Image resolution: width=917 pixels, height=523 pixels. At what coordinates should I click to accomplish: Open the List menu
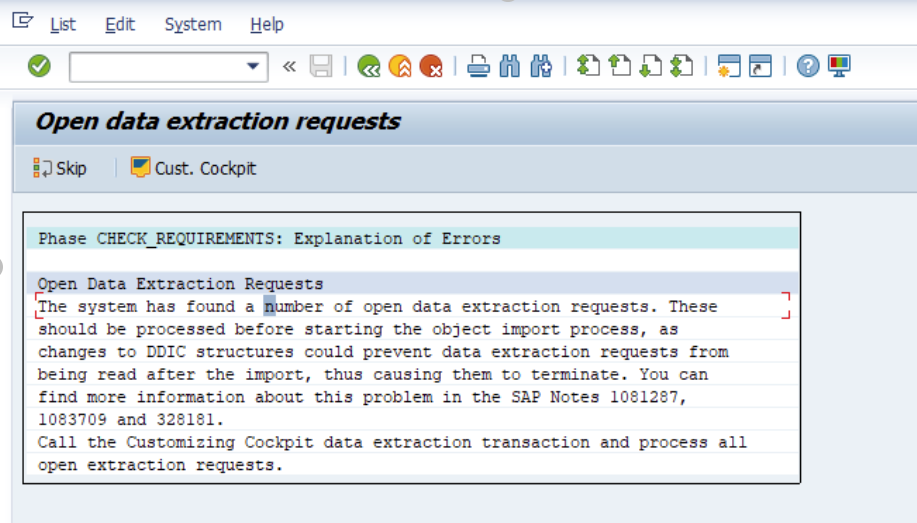pyautogui.click(x=62, y=24)
